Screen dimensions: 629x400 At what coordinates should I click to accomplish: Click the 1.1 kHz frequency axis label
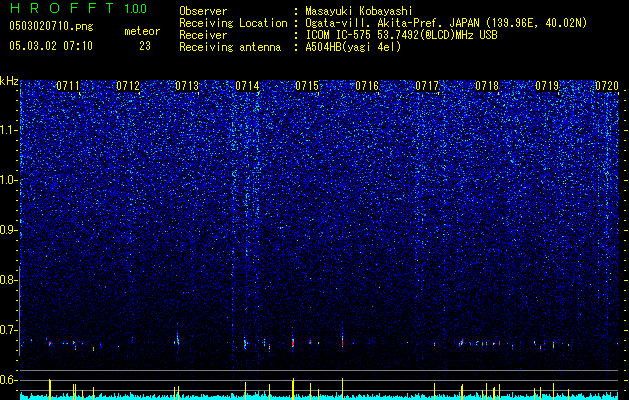(x=9, y=130)
